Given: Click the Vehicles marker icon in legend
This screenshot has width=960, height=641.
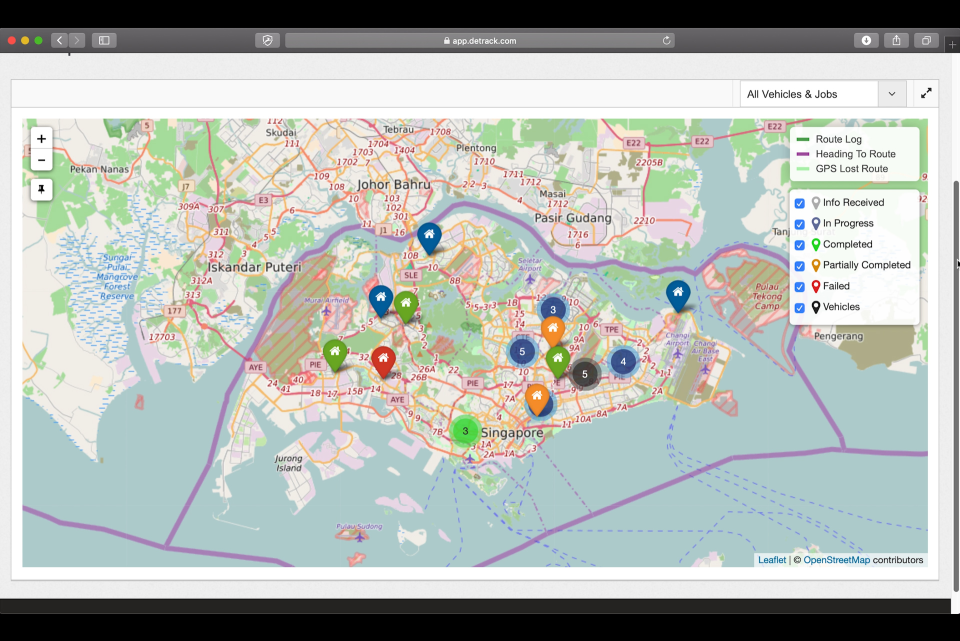Looking at the screenshot, I should [816, 307].
